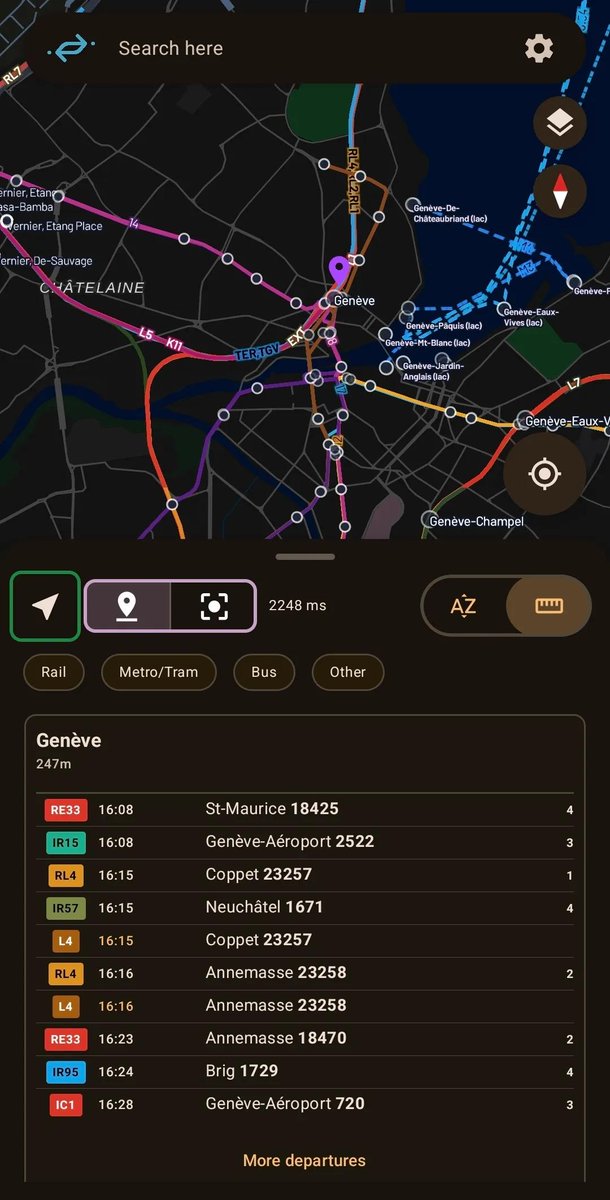The width and height of the screenshot is (610, 1200).
Task: Select screen-center scan mode toggle
Action: pyautogui.click(x=214, y=605)
